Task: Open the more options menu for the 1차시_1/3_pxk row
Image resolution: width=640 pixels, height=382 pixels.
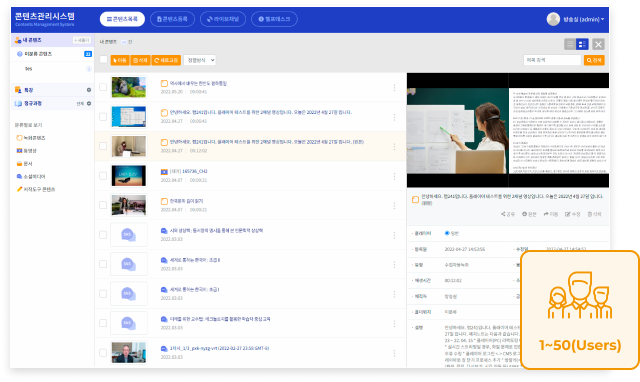Action: pos(394,353)
